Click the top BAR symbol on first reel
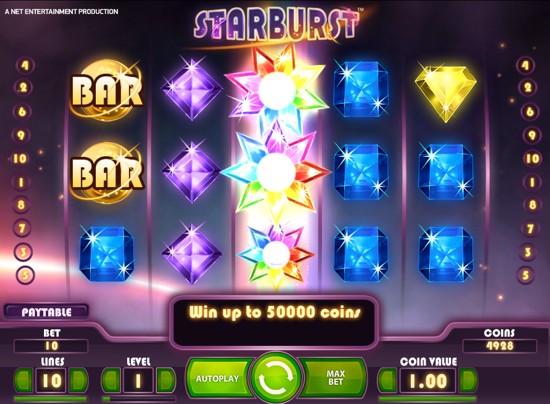550x404 pixels. tap(106, 90)
